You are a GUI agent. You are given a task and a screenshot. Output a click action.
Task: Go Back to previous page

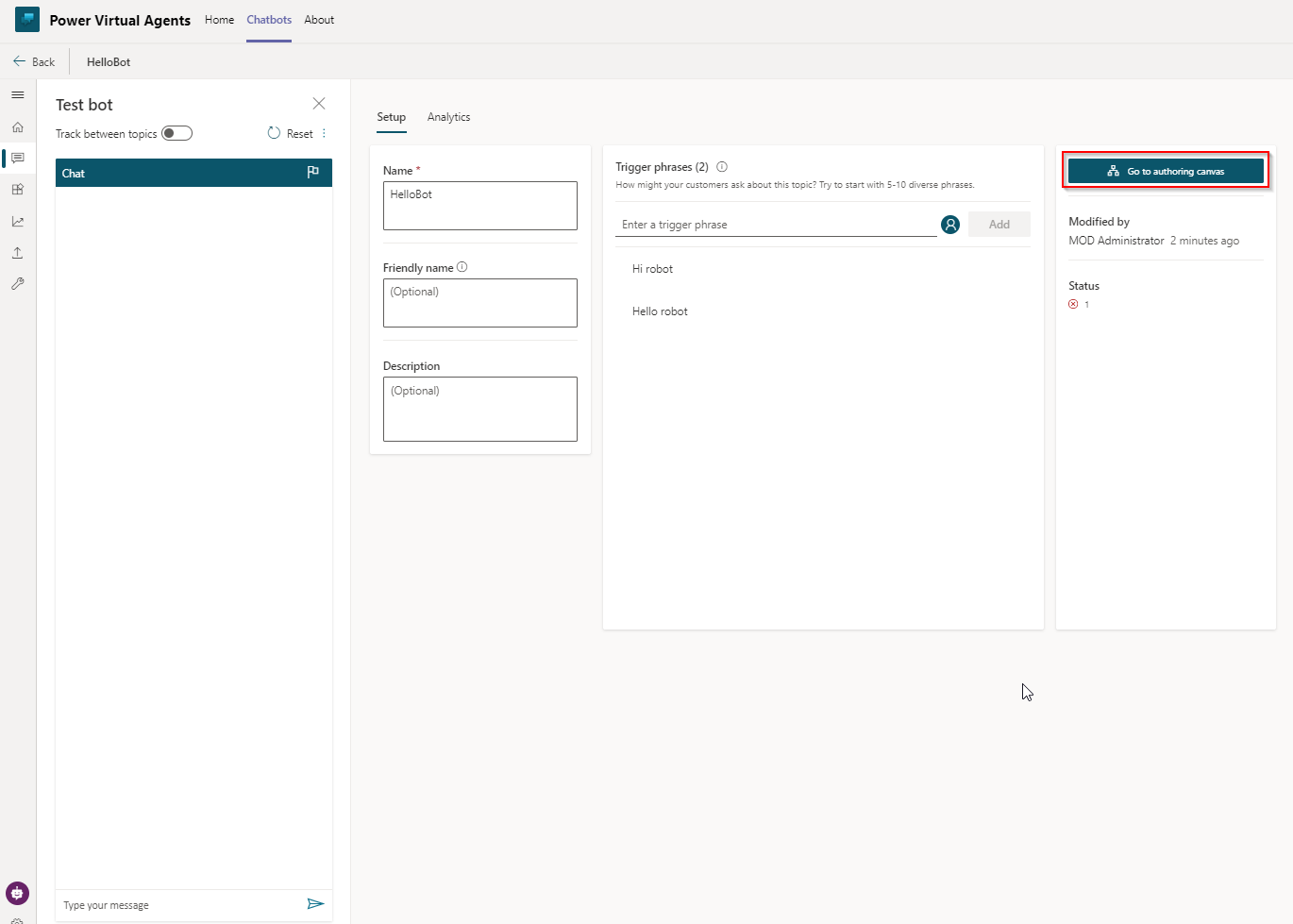(x=34, y=62)
